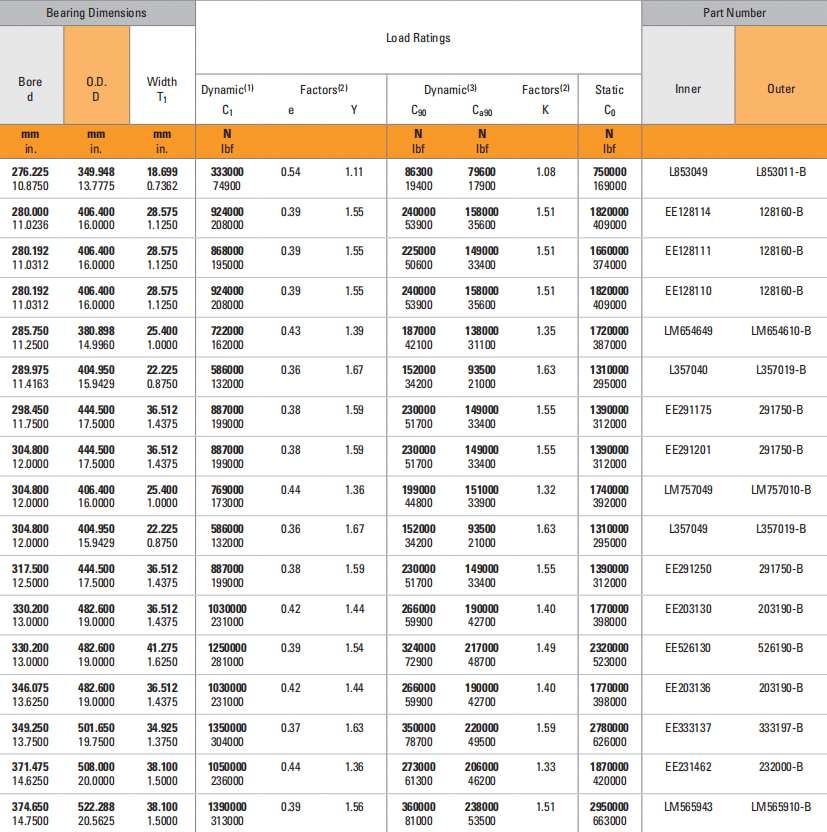Select outer part number LM757010-B
Screen dimensions: 827x832
click(781, 489)
